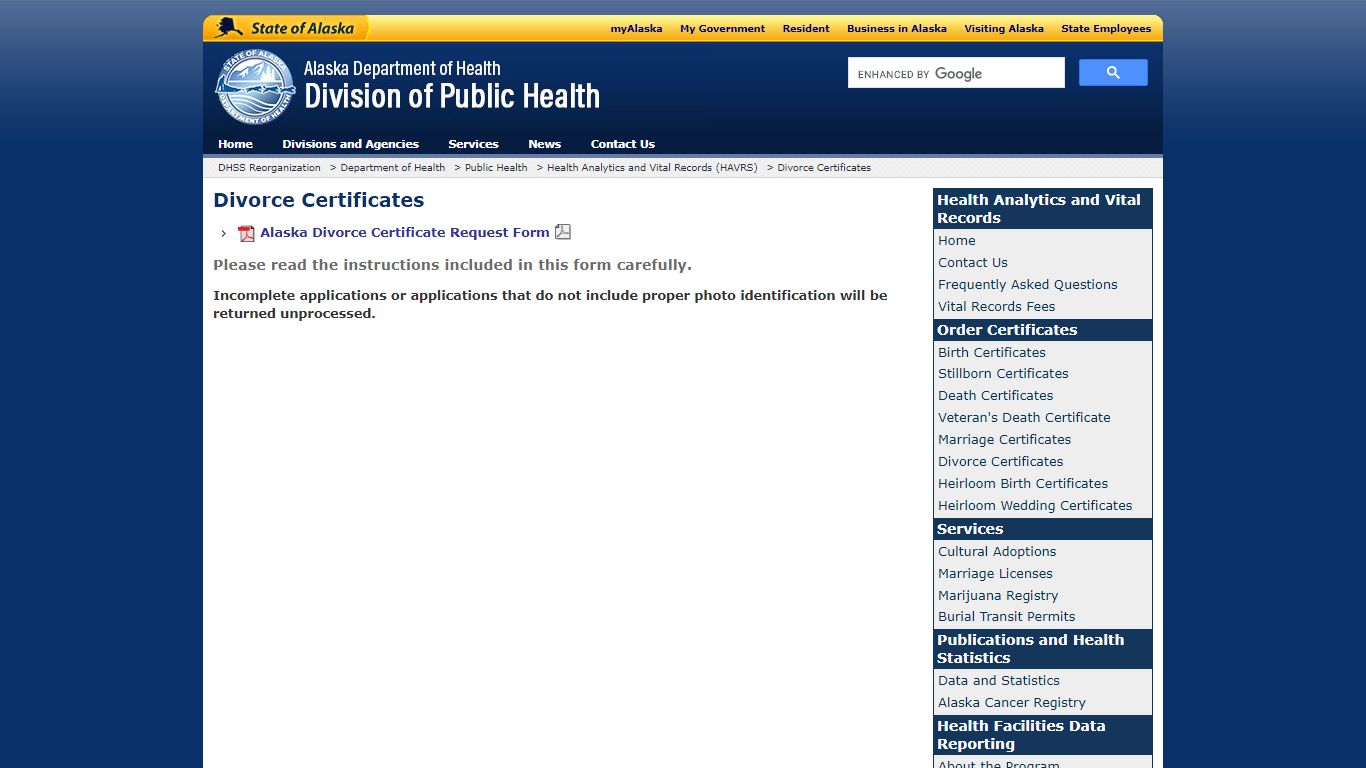Open sidebar Home link

click(x=957, y=241)
